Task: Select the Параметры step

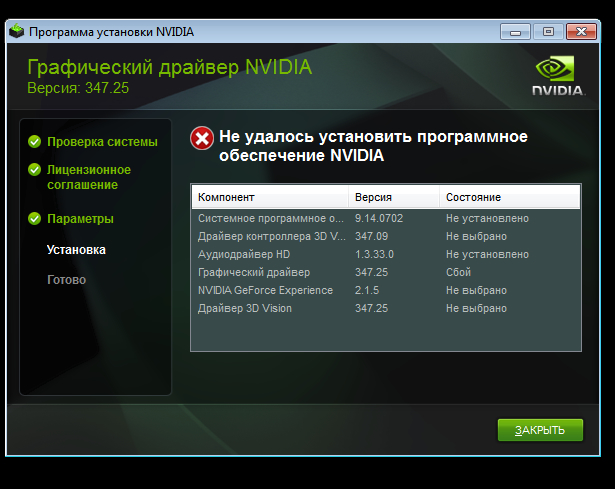Action: pyautogui.click(x=80, y=219)
